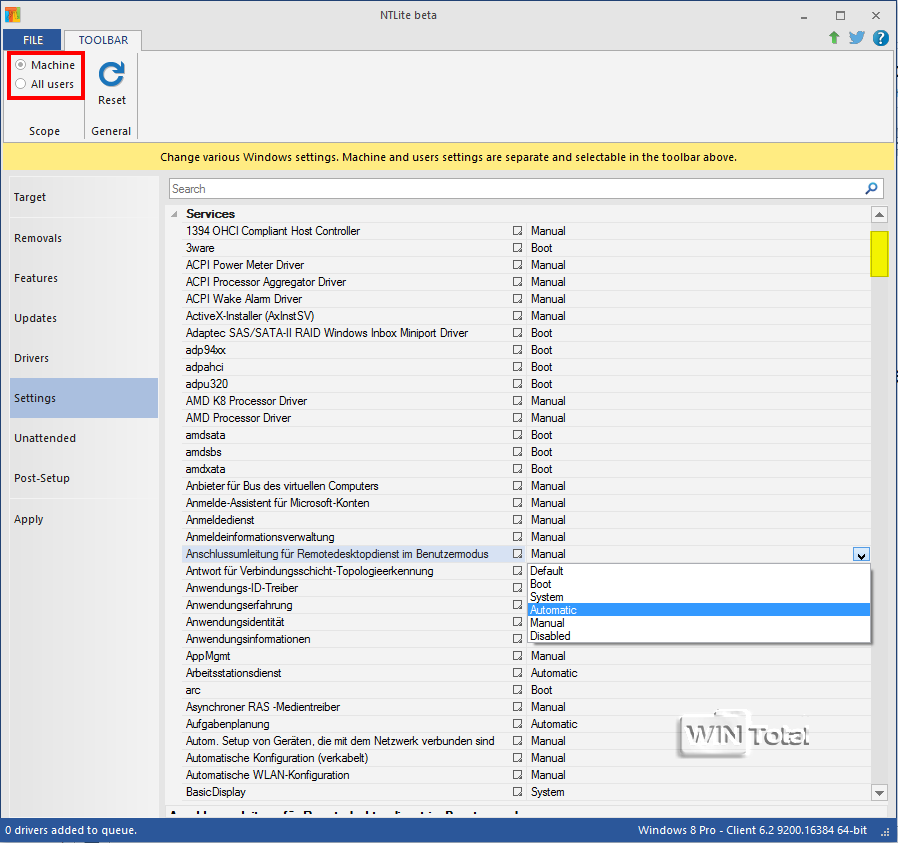The width and height of the screenshot is (898, 843).
Task: Click edit icon beside ACPI Power Meter Driver
Action: pos(517,265)
